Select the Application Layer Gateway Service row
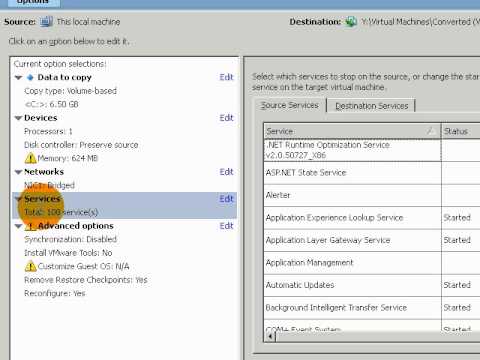 click(x=372, y=240)
